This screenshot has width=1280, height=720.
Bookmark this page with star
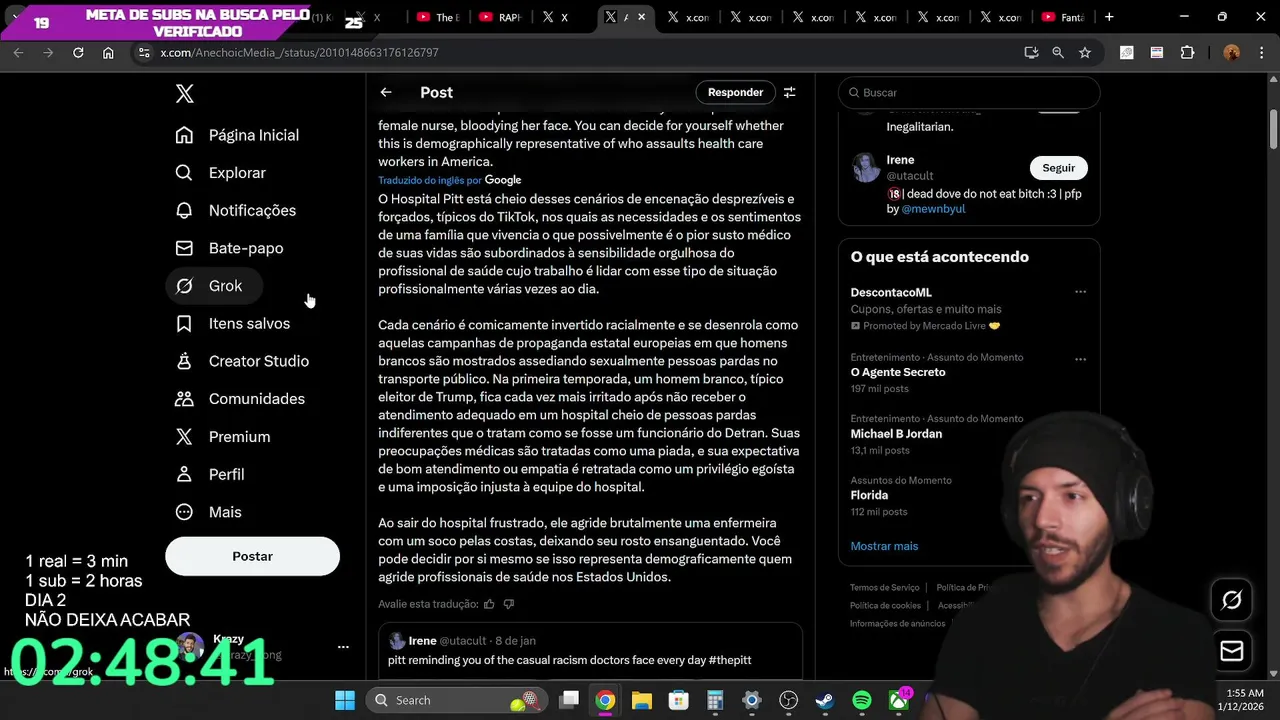(x=1085, y=52)
